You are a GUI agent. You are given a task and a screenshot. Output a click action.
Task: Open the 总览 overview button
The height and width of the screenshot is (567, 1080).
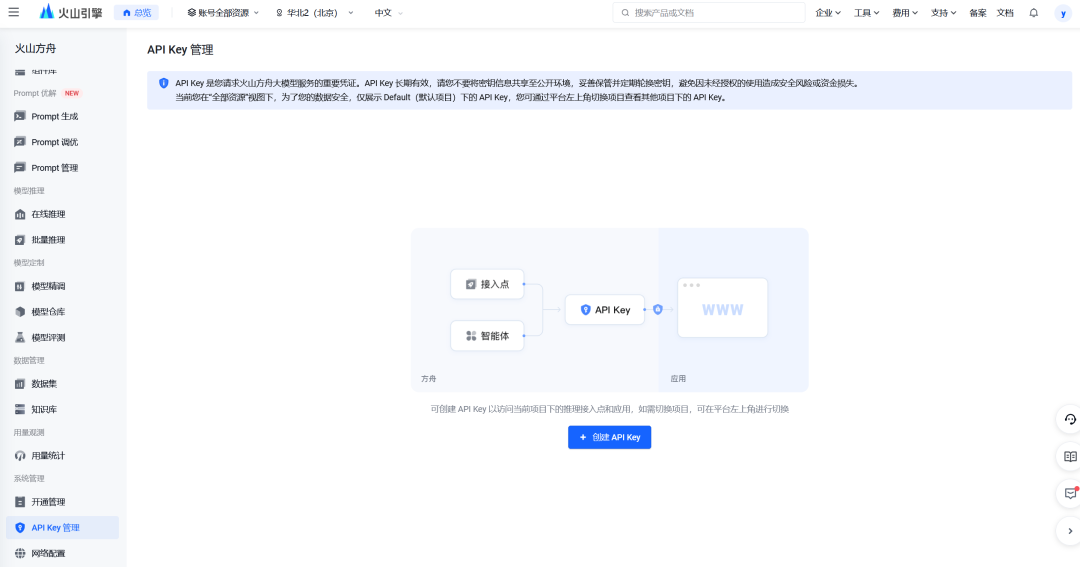pyautogui.click(x=136, y=12)
